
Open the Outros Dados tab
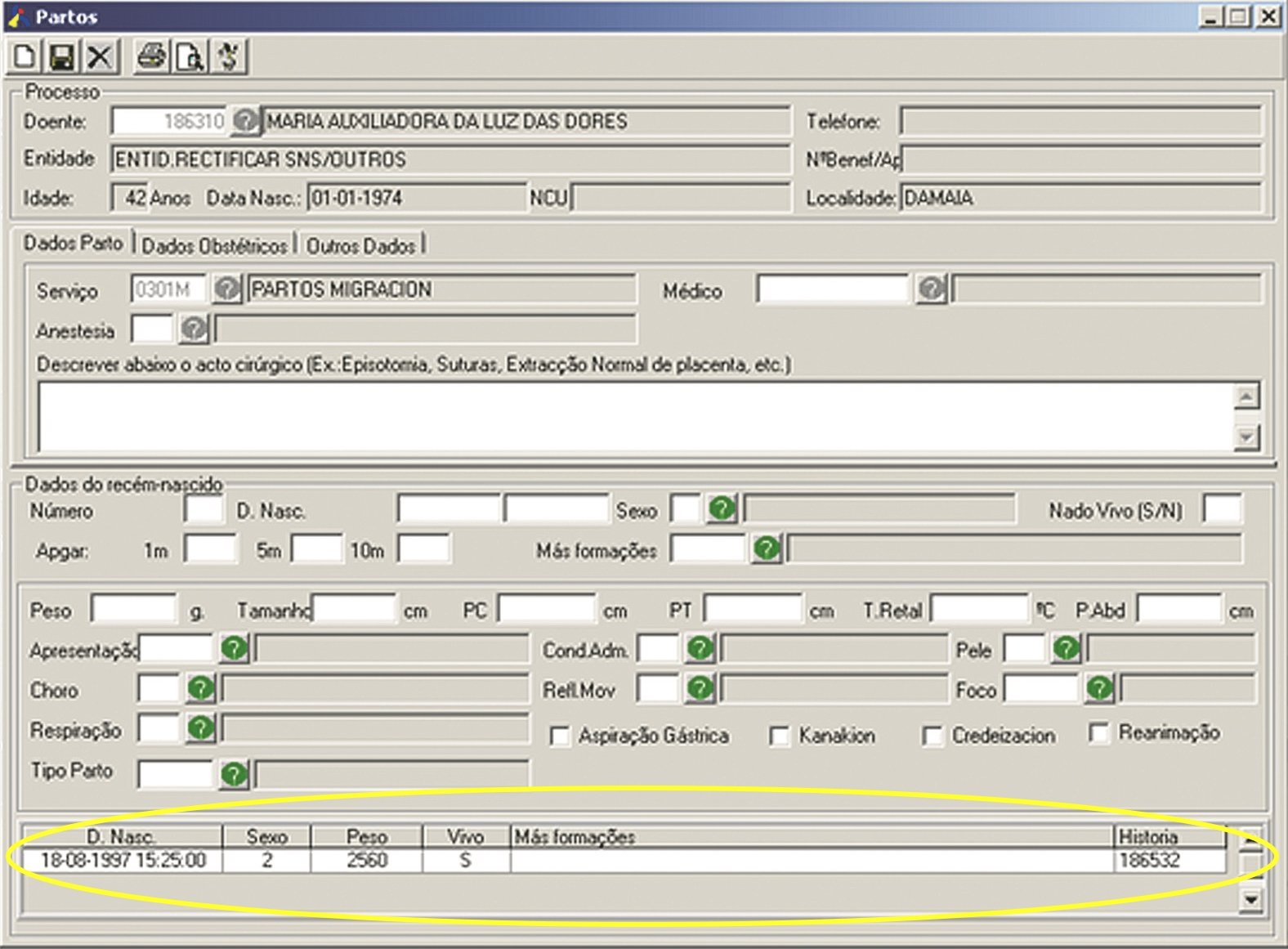pyautogui.click(x=360, y=245)
